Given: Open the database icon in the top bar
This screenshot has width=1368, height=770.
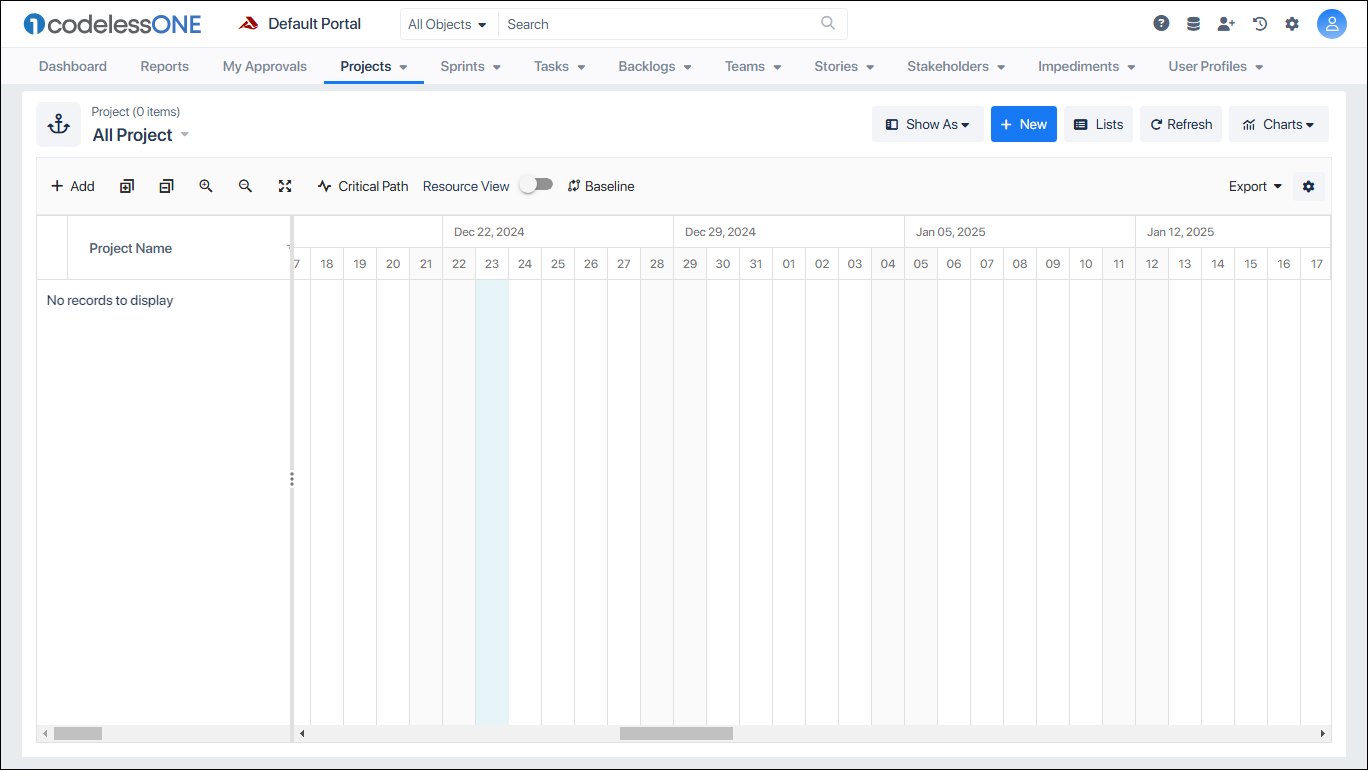Looking at the screenshot, I should click(1193, 22).
